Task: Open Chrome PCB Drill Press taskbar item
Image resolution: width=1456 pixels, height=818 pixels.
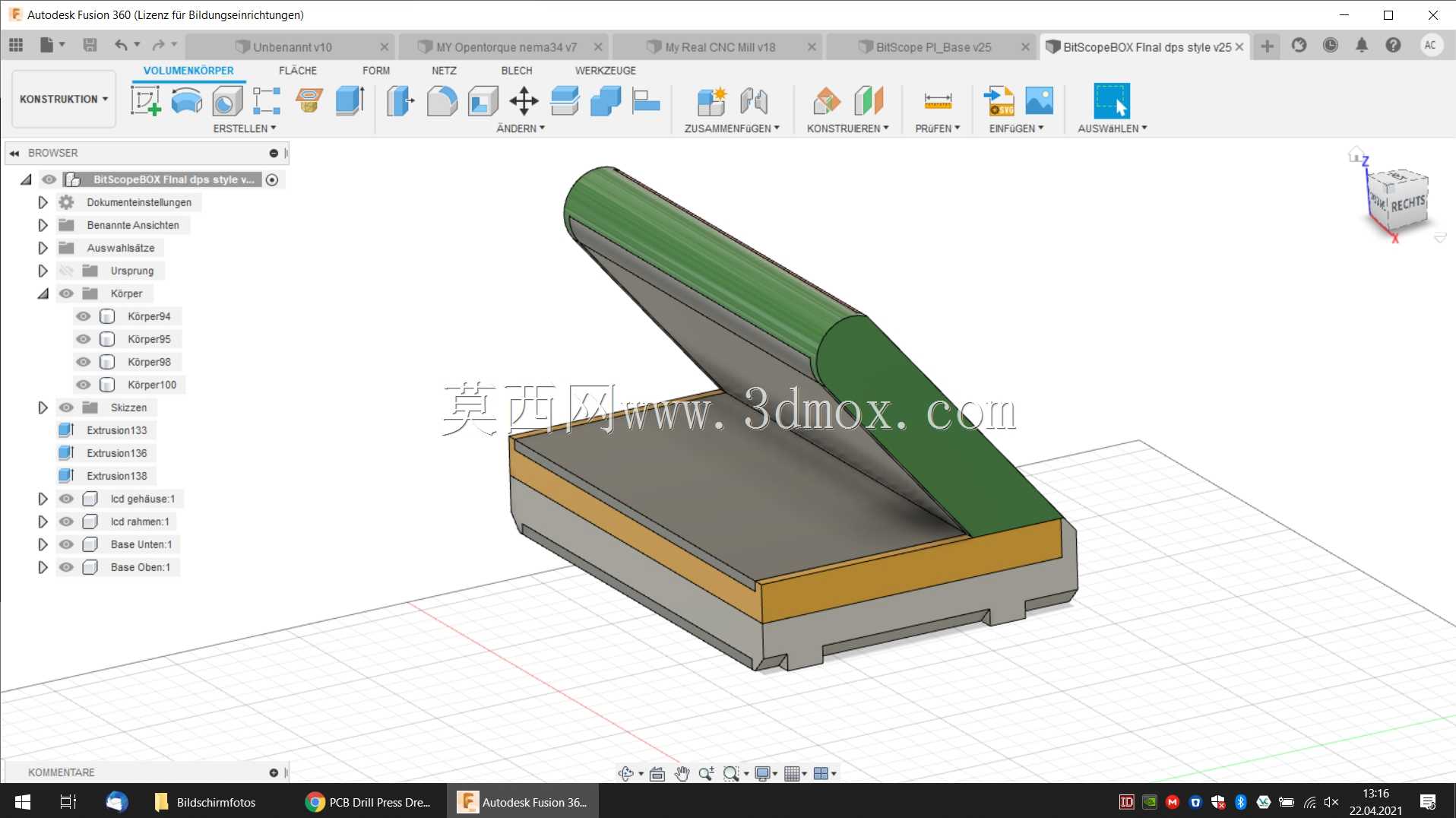Action: pyautogui.click(x=369, y=802)
